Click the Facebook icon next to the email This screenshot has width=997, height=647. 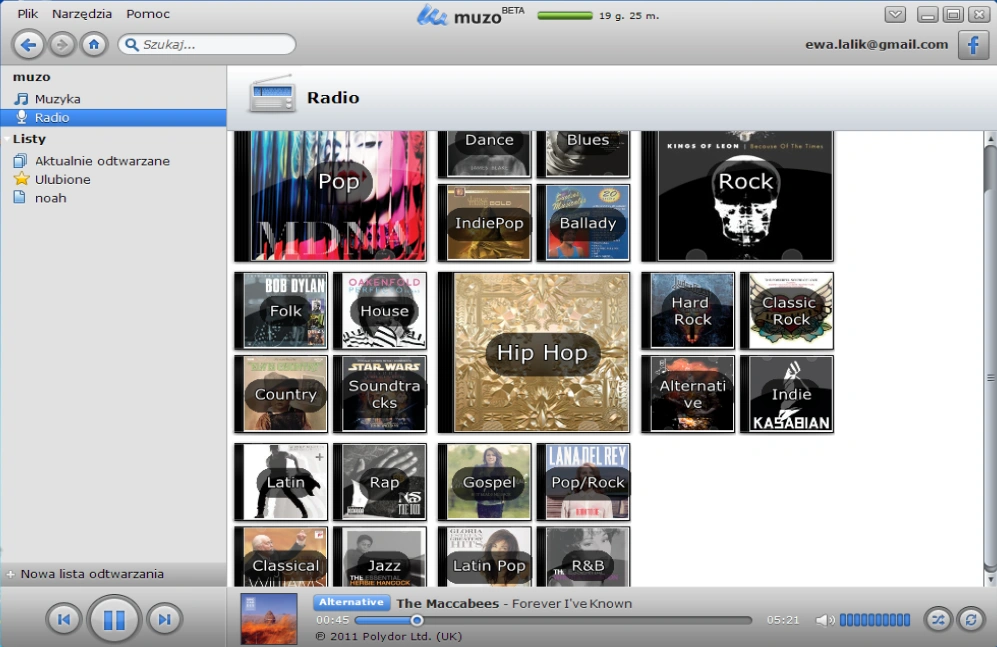pyautogui.click(x=973, y=45)
